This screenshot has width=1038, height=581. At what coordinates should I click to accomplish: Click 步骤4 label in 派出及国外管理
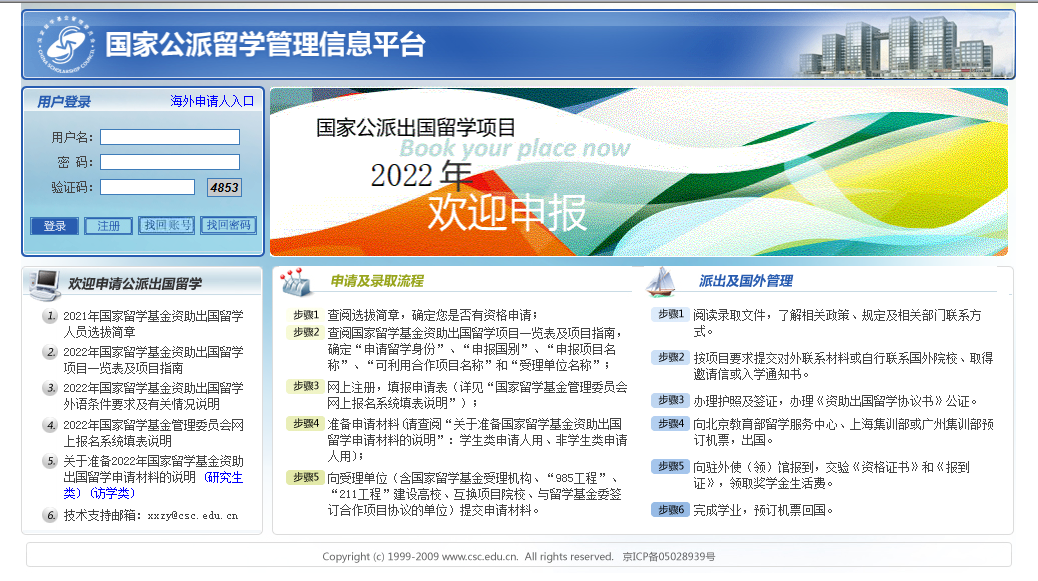(x=670, y=424)
